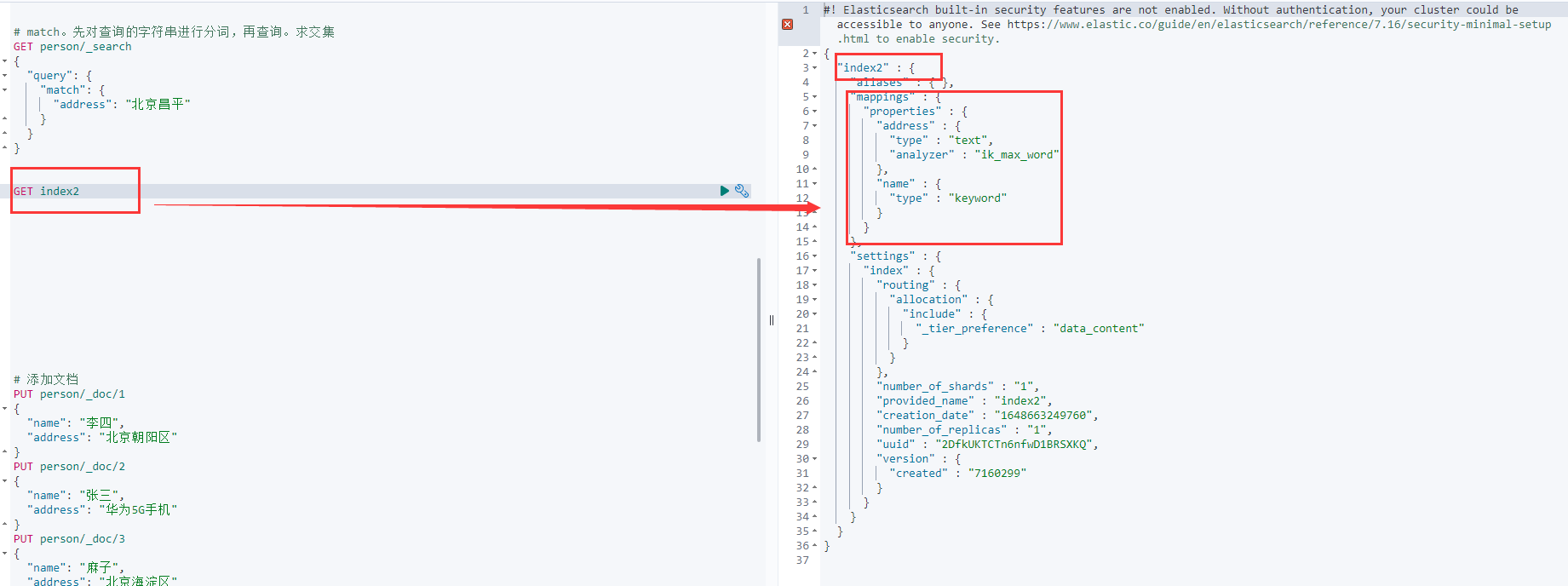Viewport: 1568px width, 586px height.
Task: Fold the "settings" block at line 16
Action: click(x=815, y=256)
